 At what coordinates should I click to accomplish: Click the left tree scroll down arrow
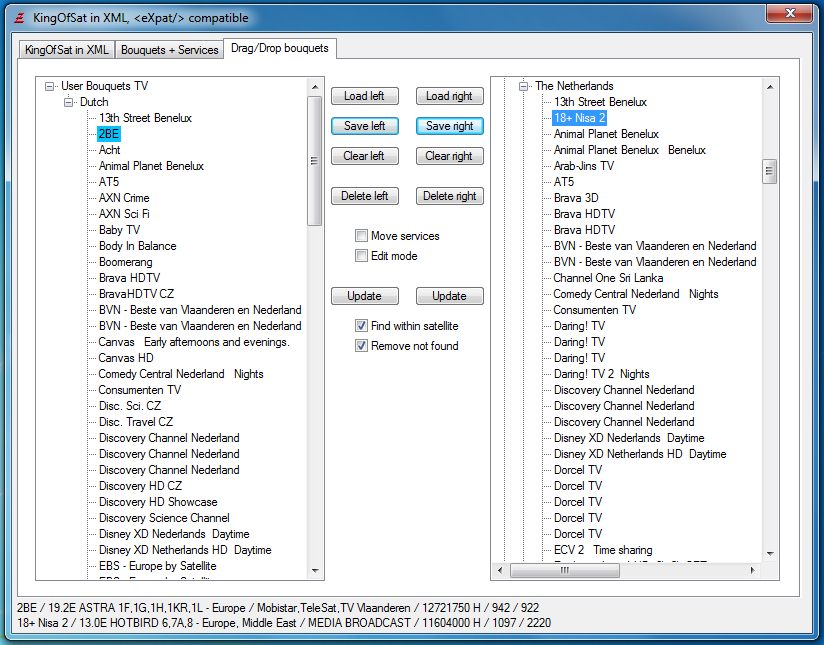pos(315,570)
